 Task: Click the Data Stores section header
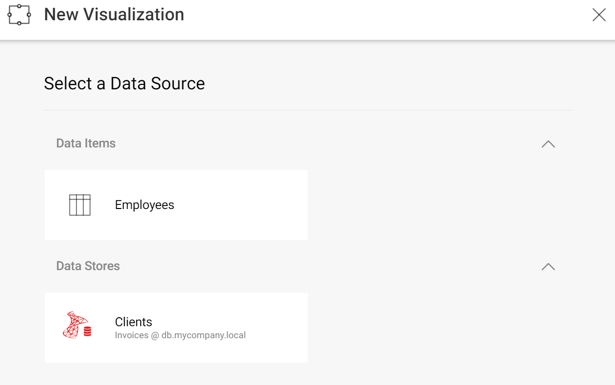(88, 266)
